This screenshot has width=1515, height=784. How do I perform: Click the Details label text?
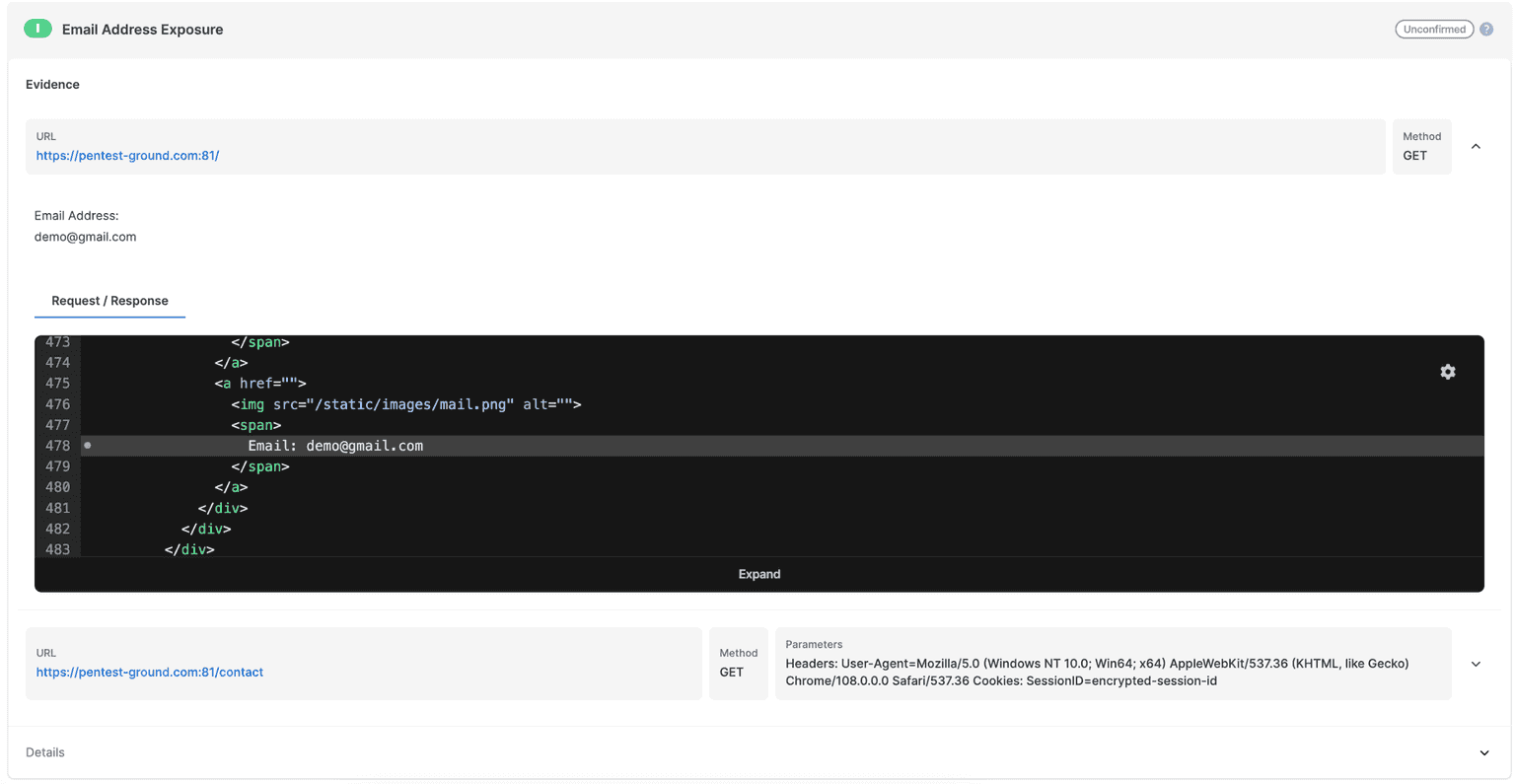pos(45,752)
